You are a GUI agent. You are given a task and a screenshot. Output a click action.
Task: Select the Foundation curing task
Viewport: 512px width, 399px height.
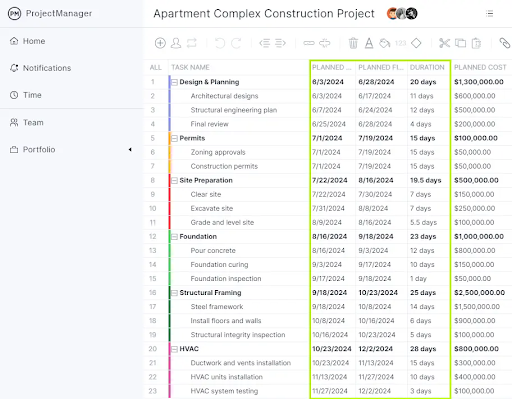click(219, 265)
